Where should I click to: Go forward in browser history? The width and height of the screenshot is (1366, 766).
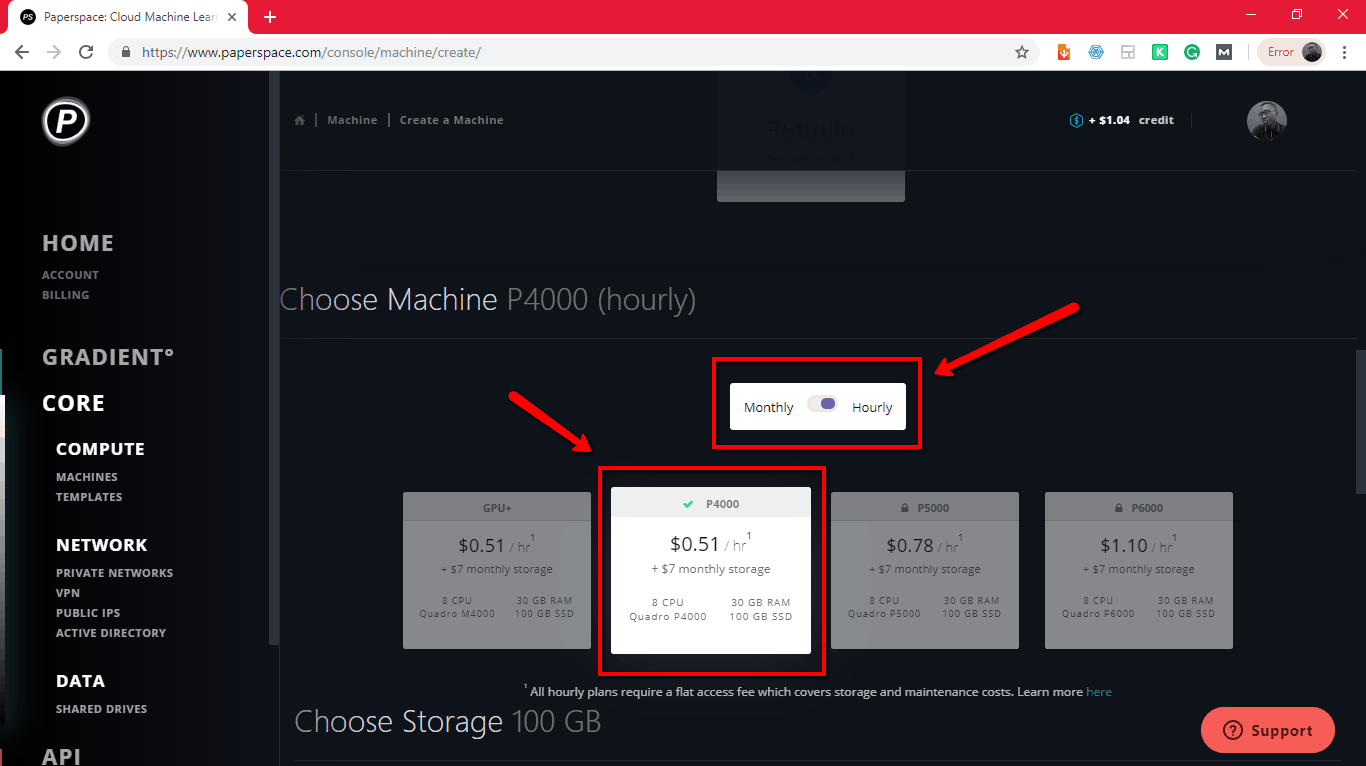tap(54, 52)
